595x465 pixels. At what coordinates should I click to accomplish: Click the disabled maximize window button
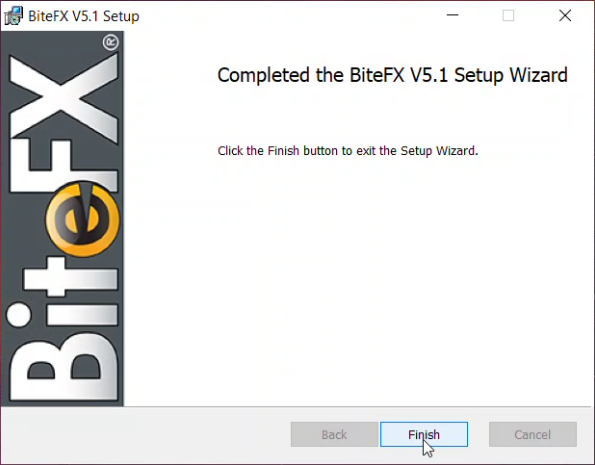tap(508, 16)
